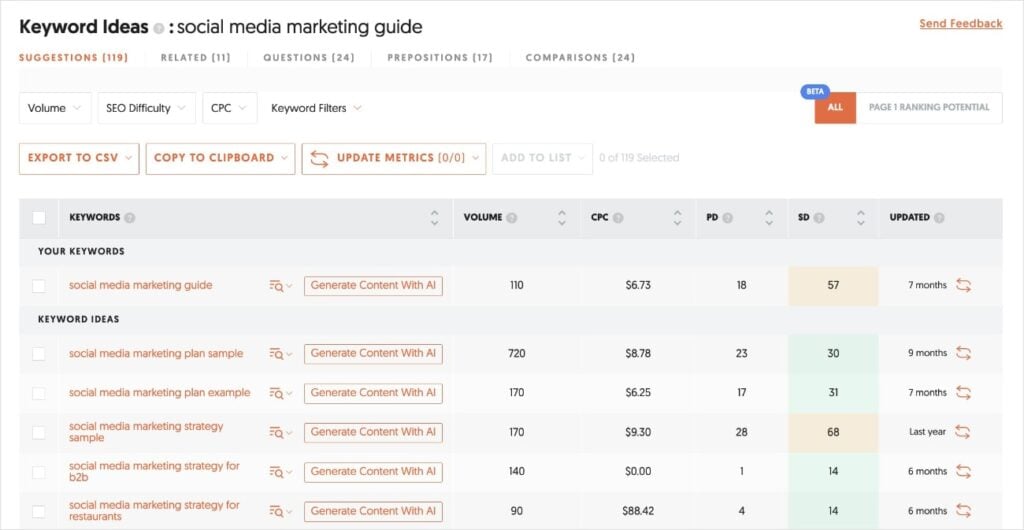Image resolution: width=1024 pixels, height=530 pixels.
Task: Click the Send Feedback link
Action: click(x=961, y=24)
